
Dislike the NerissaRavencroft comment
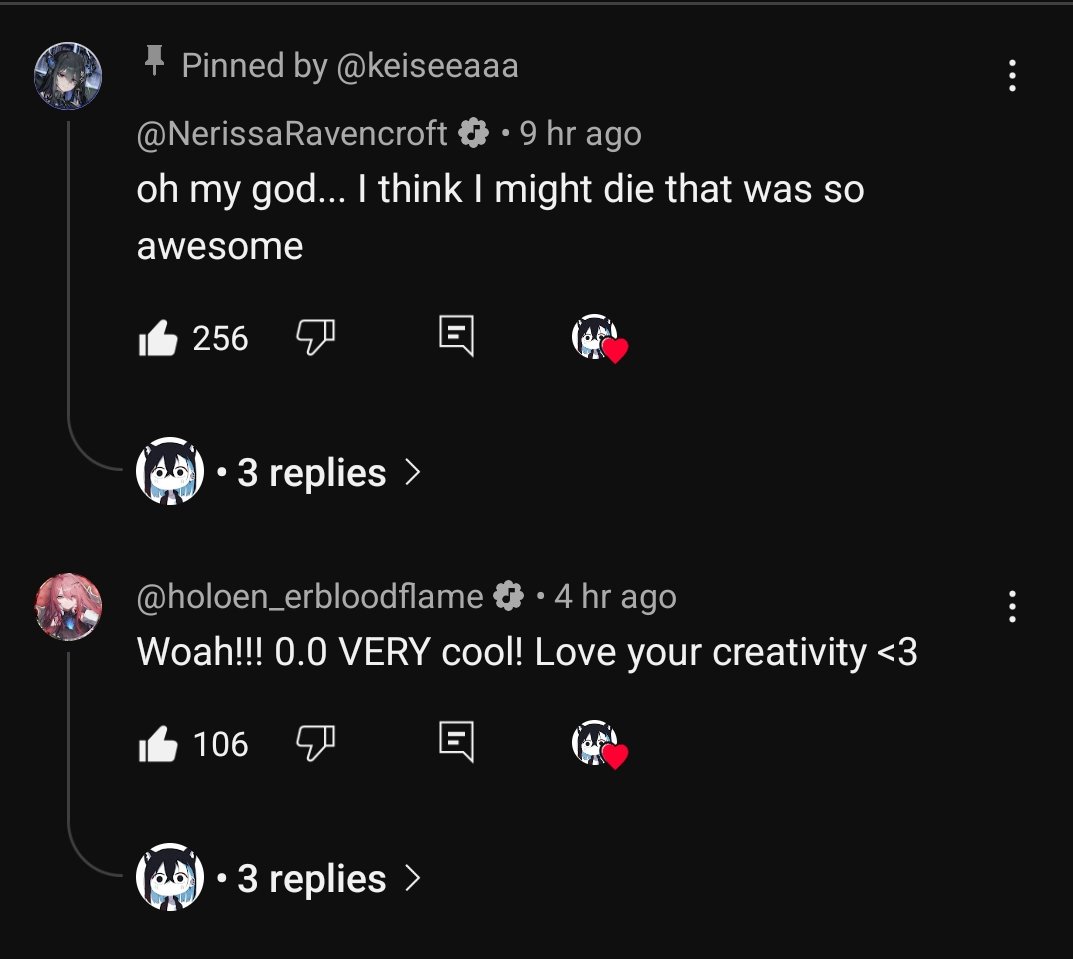(315, 338)
